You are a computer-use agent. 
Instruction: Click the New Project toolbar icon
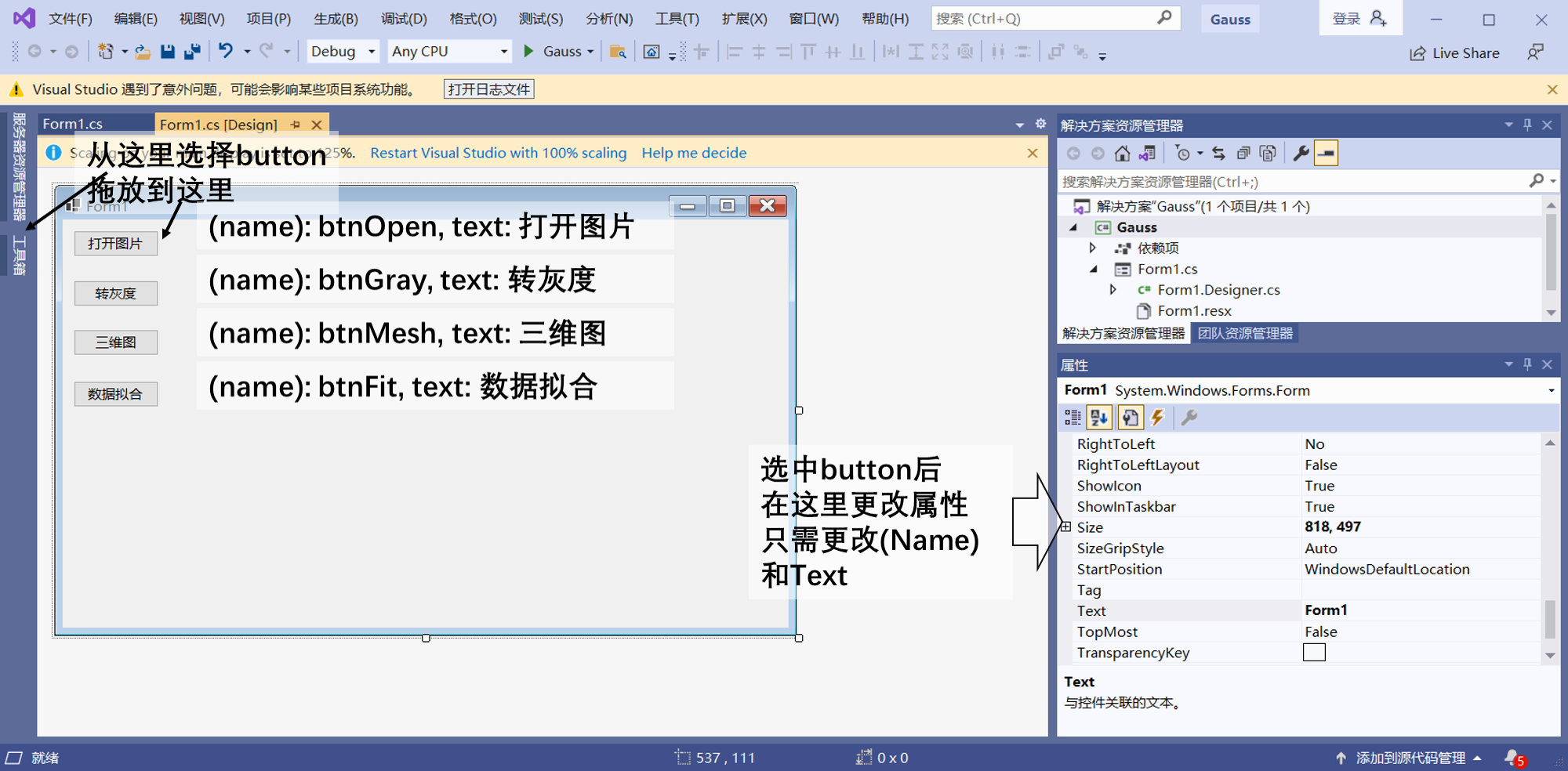pos(105,52)
